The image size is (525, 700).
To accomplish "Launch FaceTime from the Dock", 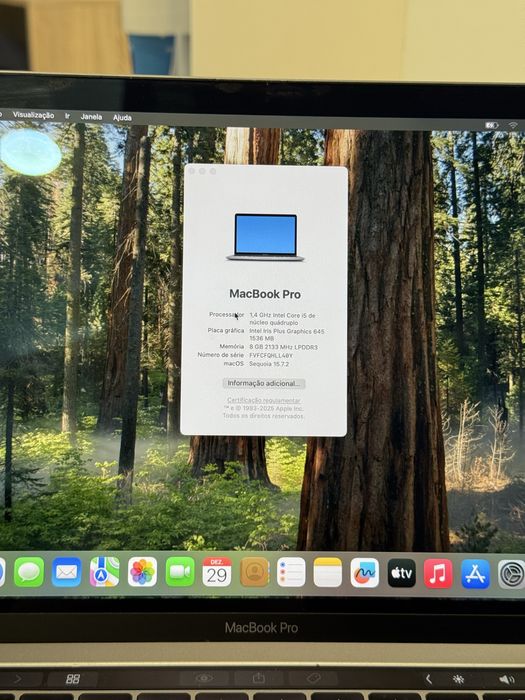I will tap(180, 572).
